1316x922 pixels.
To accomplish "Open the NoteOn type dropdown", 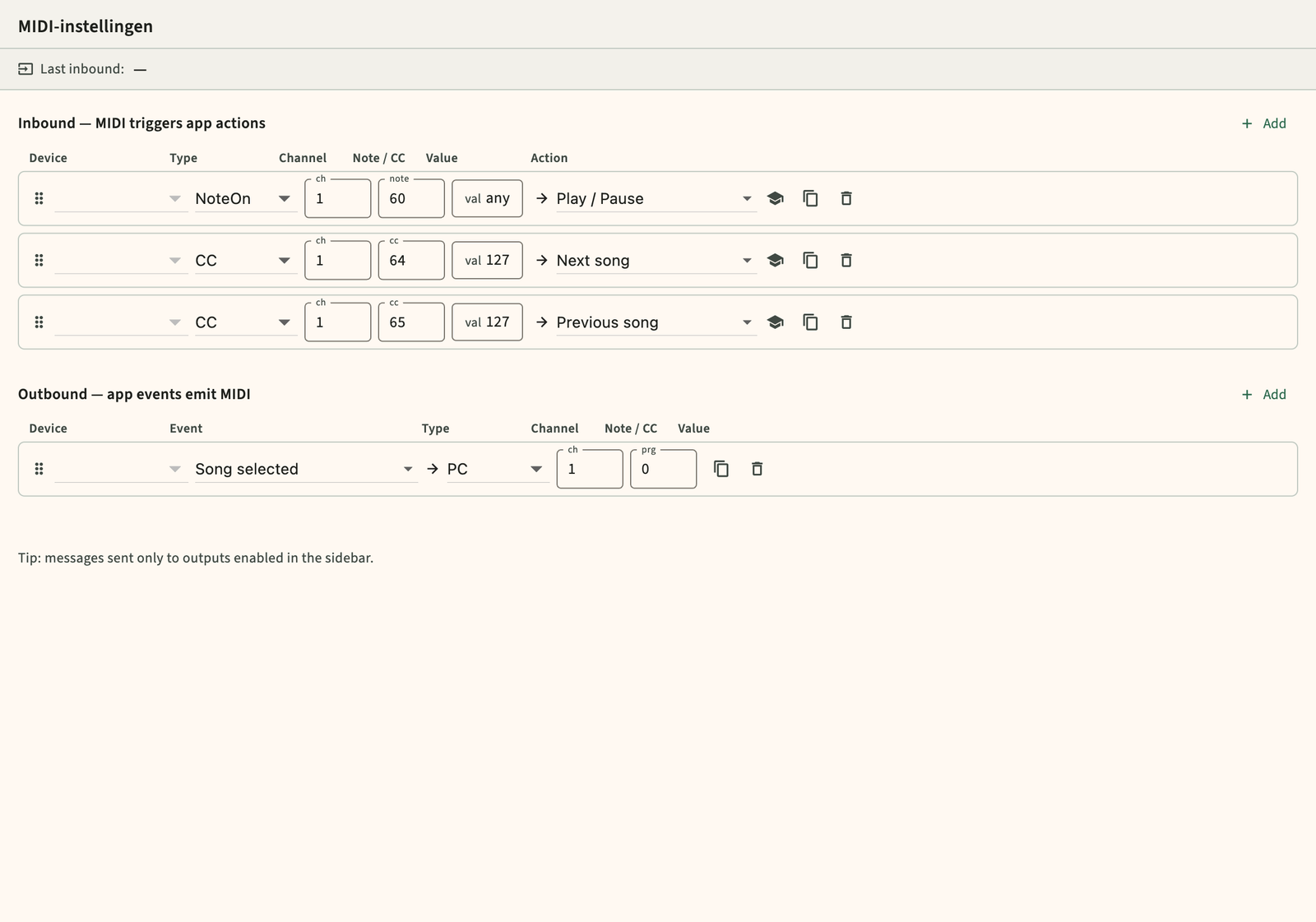I will point(246,198).
